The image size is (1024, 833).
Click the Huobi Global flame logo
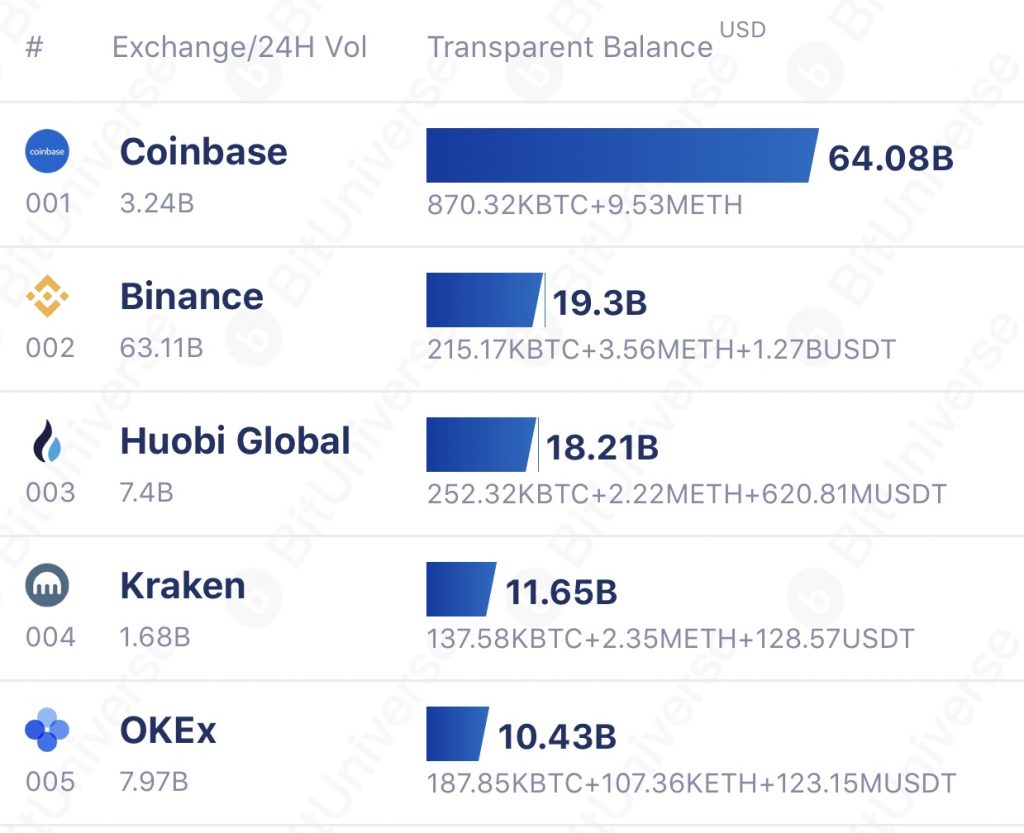[46, 442]
